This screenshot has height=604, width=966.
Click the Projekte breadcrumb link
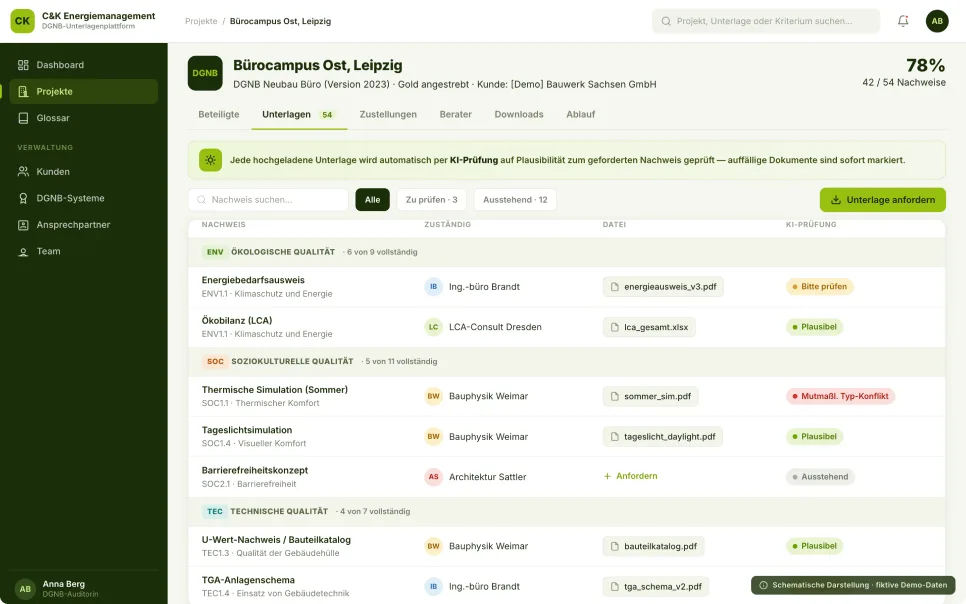[201, 21]
